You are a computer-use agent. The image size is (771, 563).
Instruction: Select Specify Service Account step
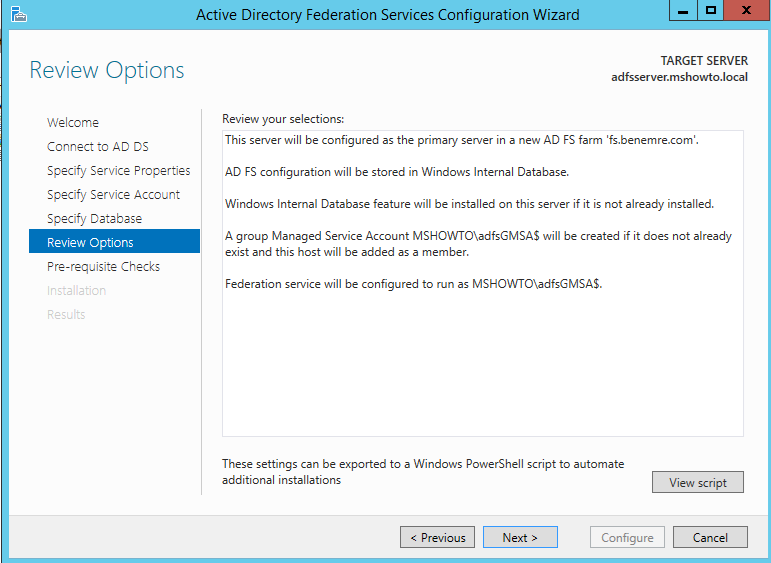click(114, 195)
